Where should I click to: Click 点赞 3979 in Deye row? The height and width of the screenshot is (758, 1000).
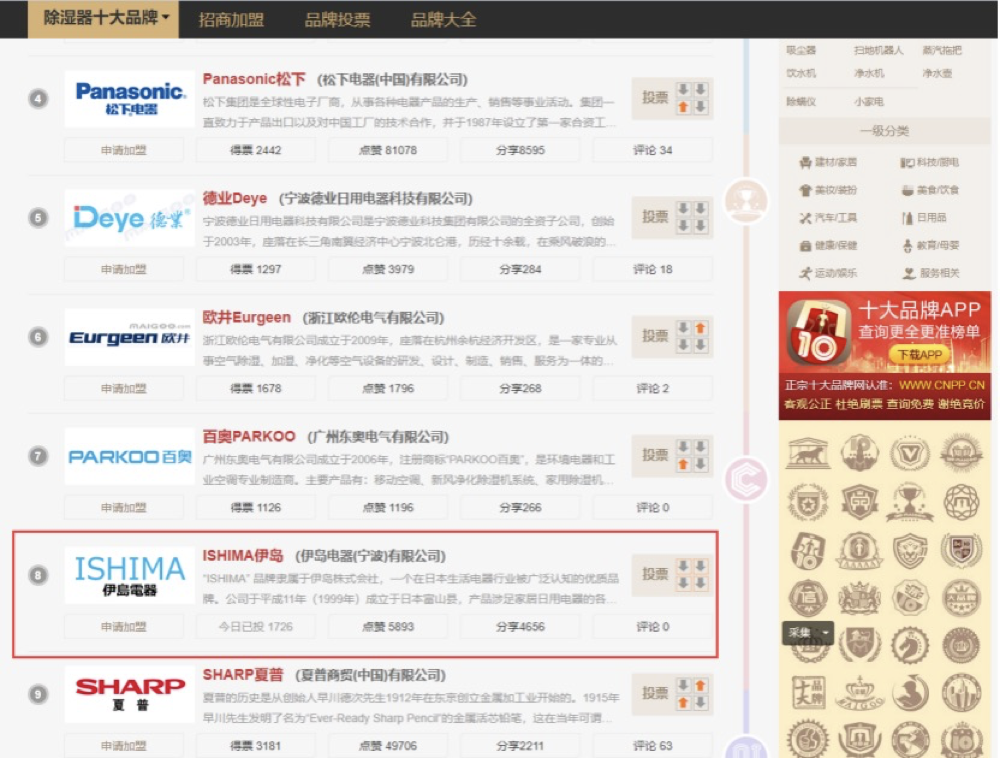point(388,270)
